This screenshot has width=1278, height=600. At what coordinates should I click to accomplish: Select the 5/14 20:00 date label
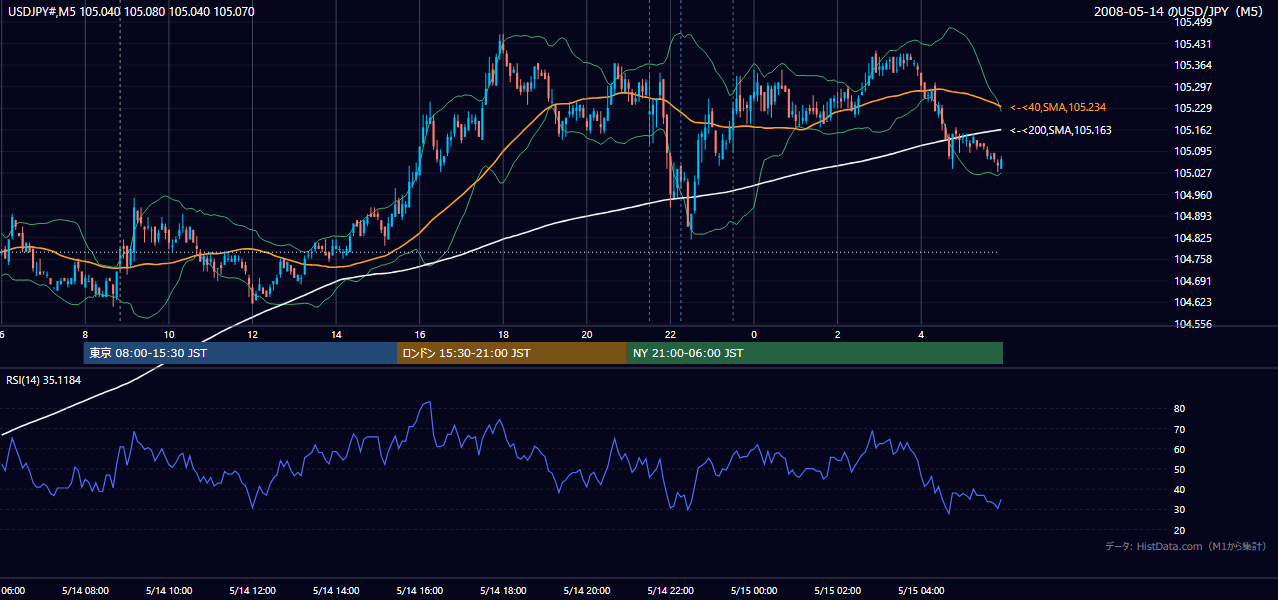point(587,591)
